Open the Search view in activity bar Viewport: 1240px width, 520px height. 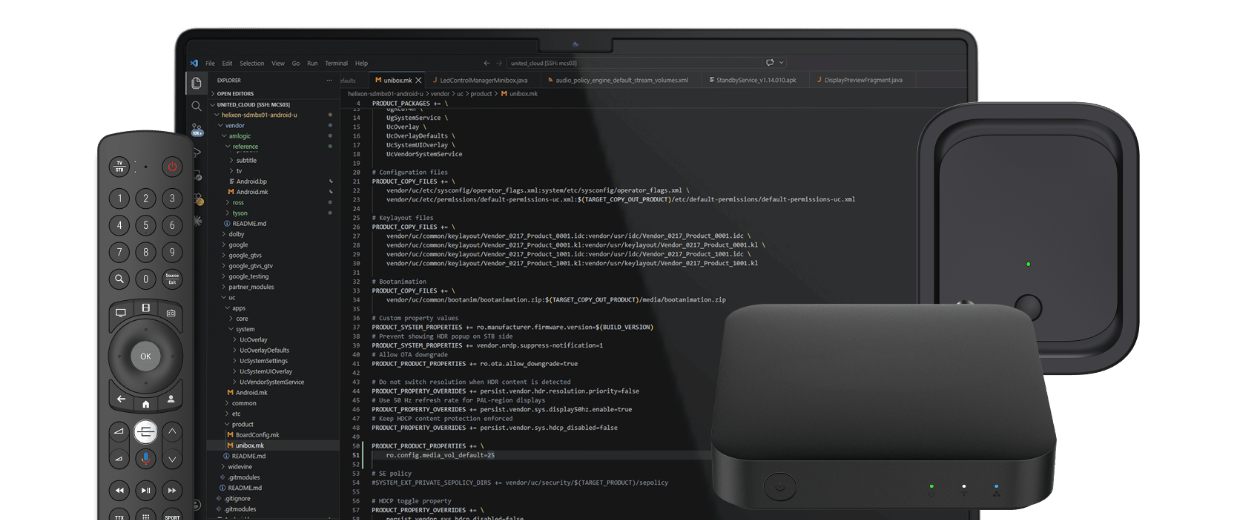click(x=196, y=106)
